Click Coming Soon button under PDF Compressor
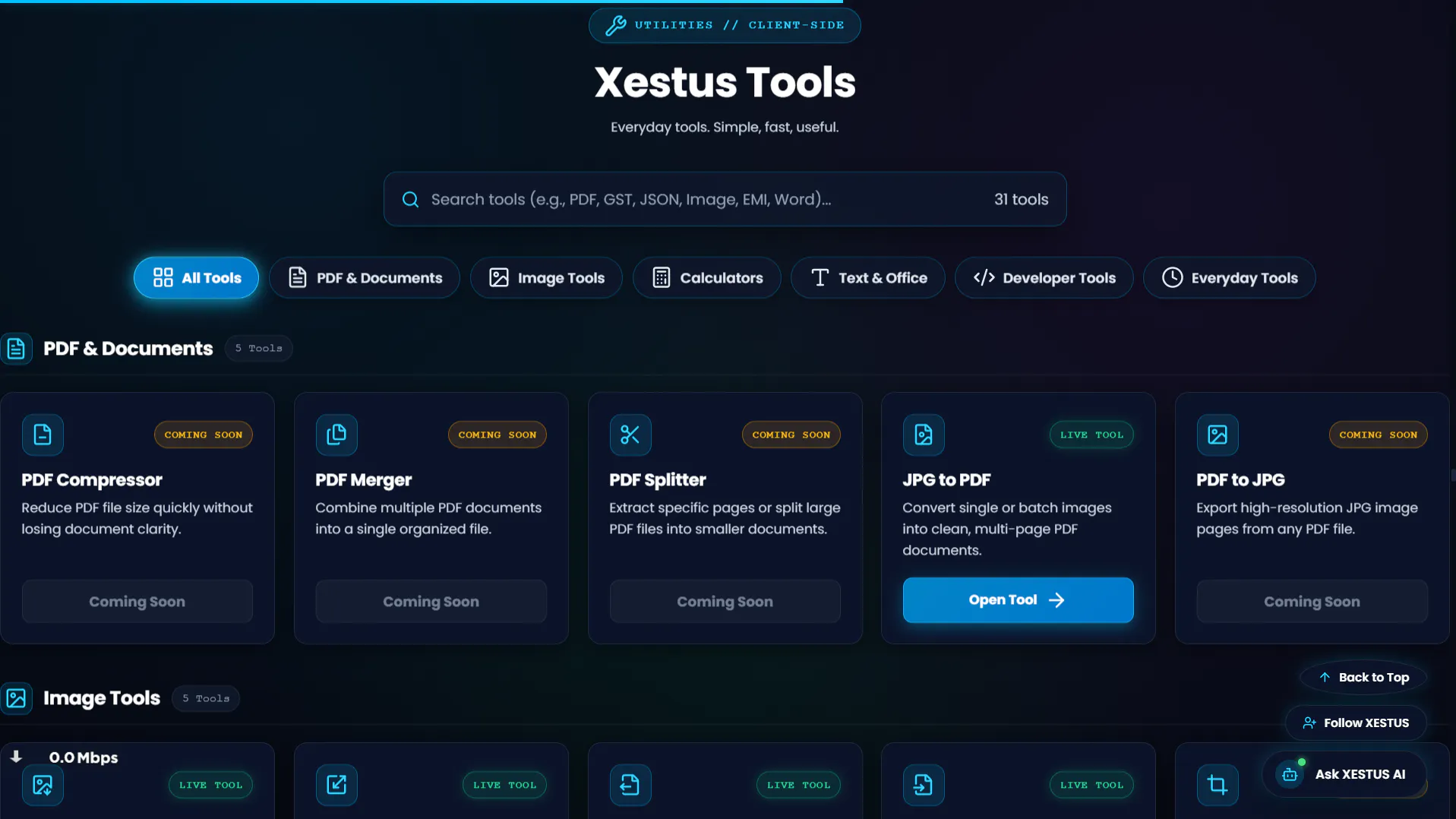 click(137, 602)
